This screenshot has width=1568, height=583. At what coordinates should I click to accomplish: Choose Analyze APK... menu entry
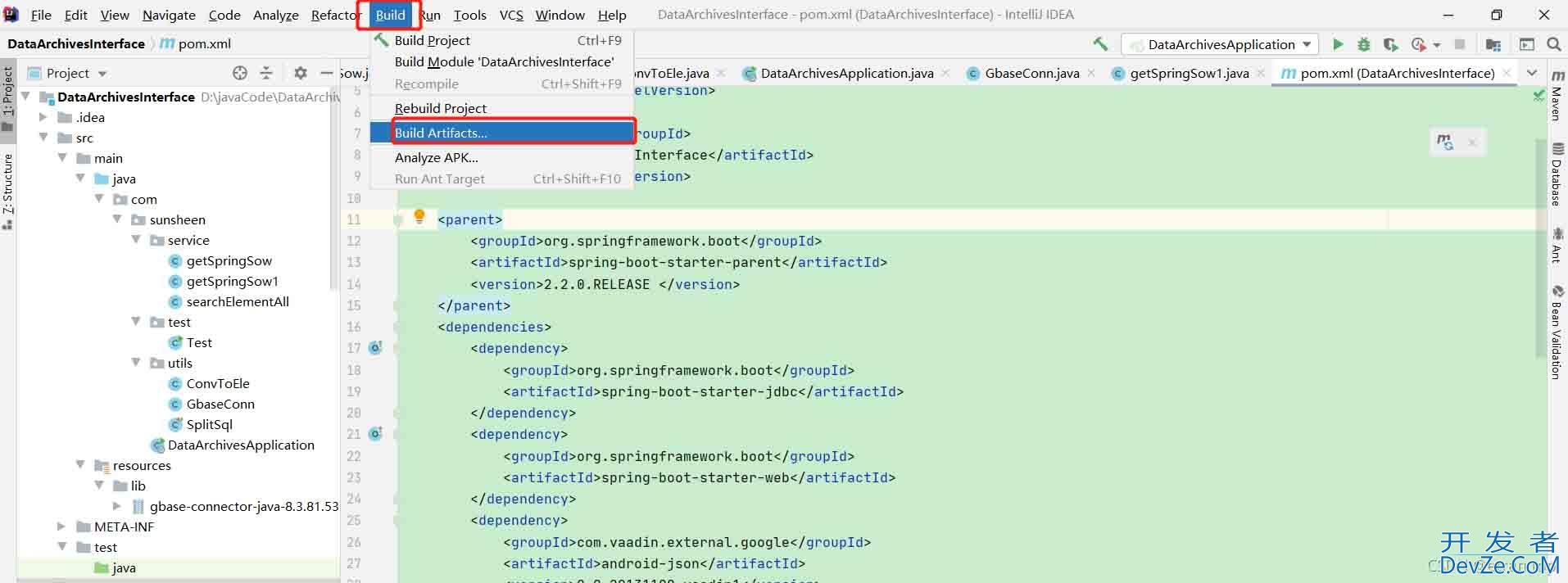[502, 157]
